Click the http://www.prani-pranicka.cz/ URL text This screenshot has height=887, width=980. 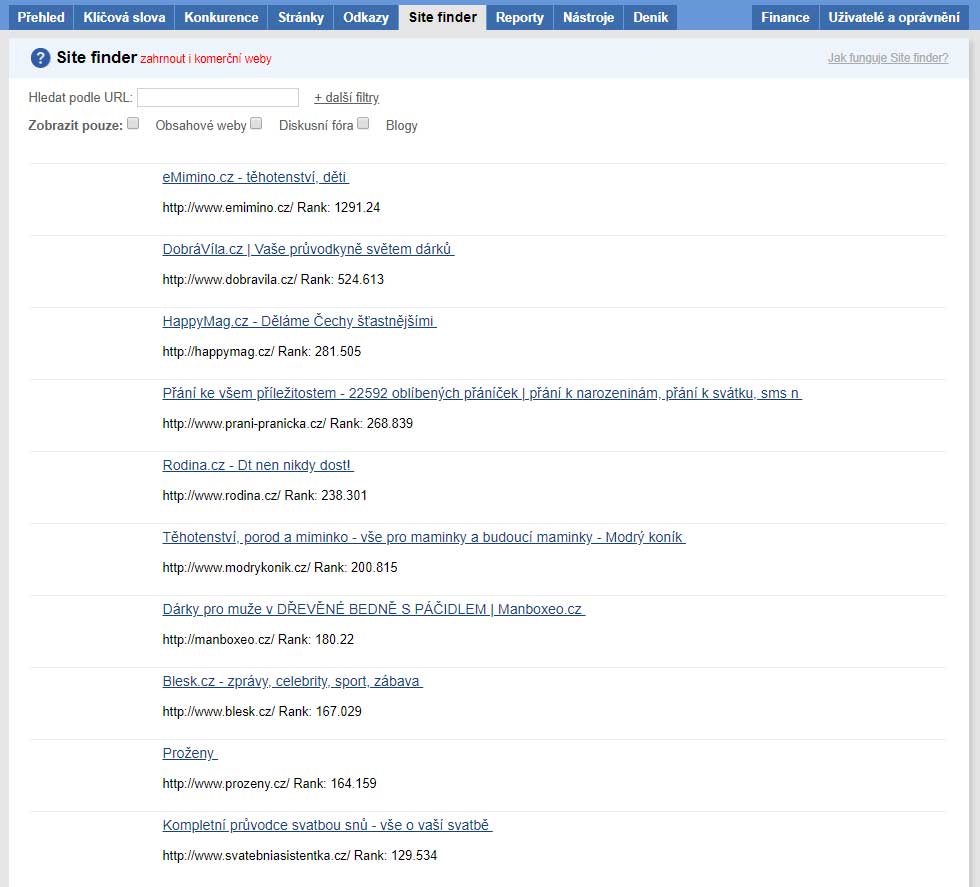pyautogui.click(x=244, y=423)
